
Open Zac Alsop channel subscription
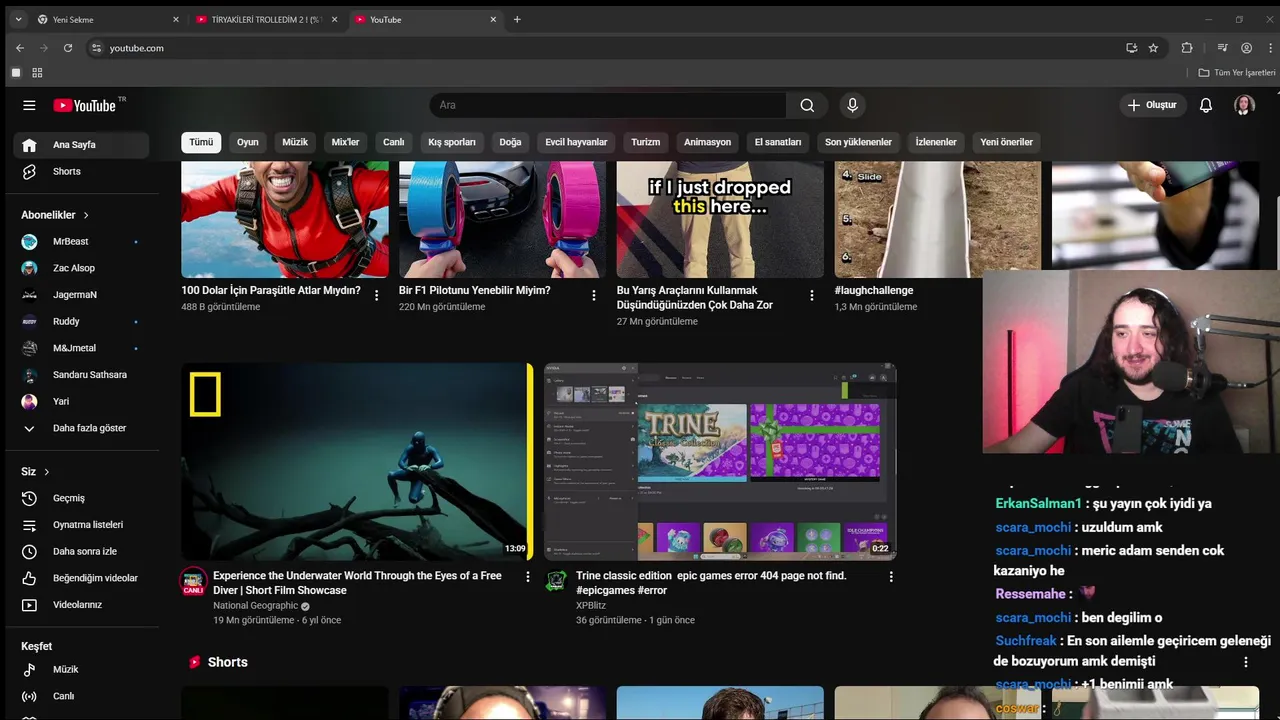point(81,268)
